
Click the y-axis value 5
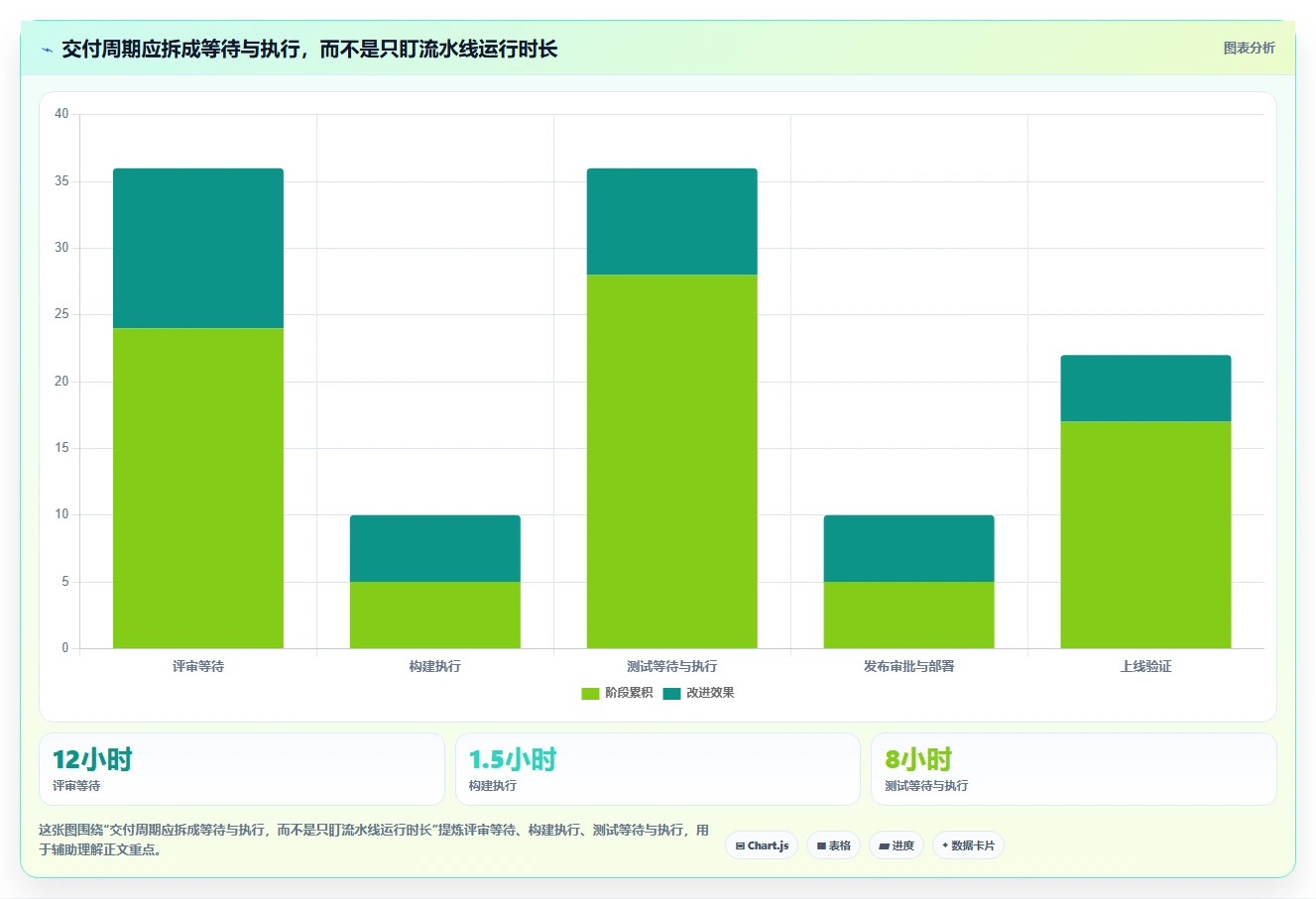65,582
